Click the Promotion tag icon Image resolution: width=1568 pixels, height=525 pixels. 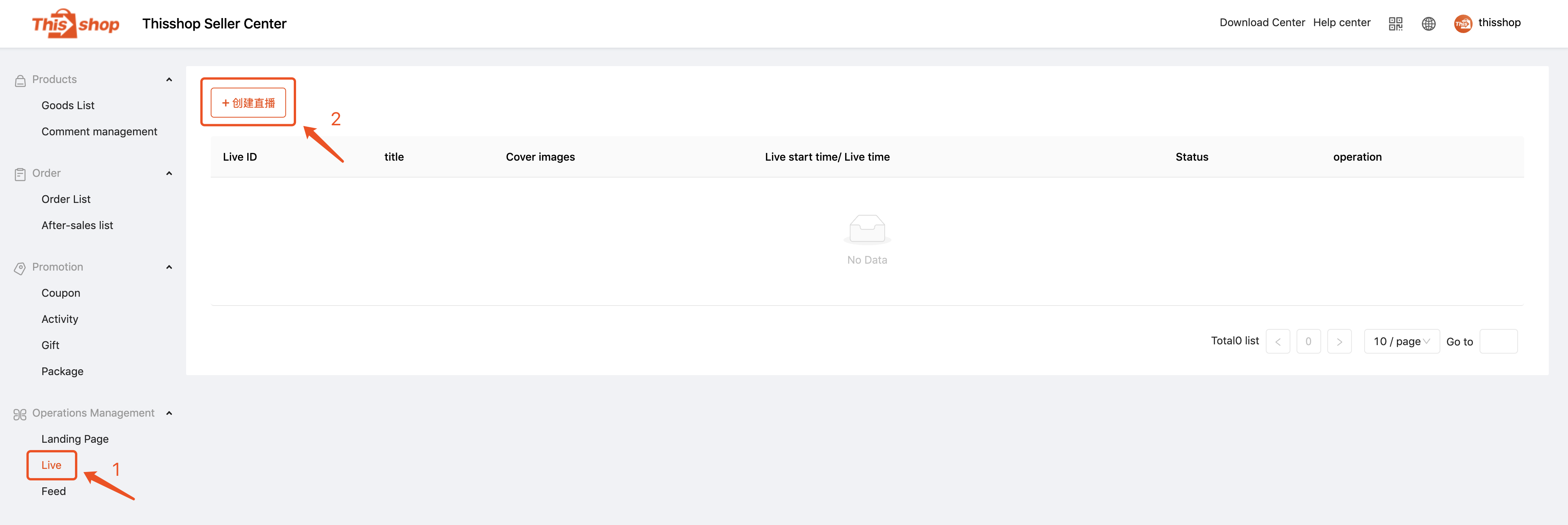[20, 267]
